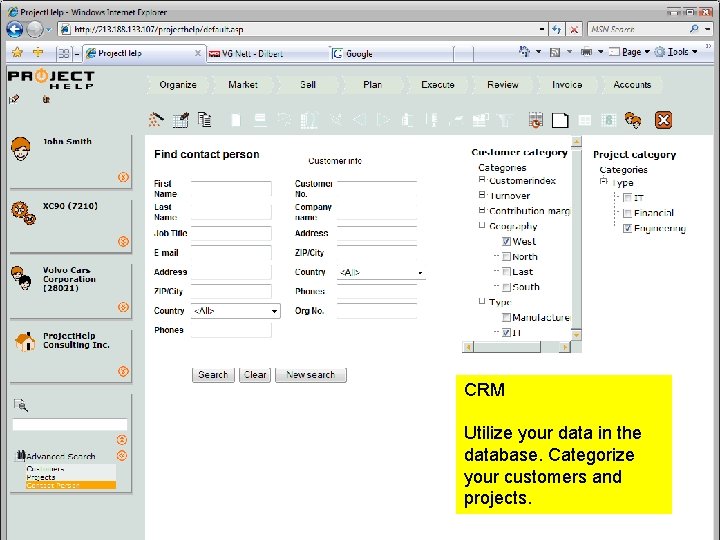Click the two-person contacts toolbar icon
This screenshot has width=720, height=540.
pos(633,120)
